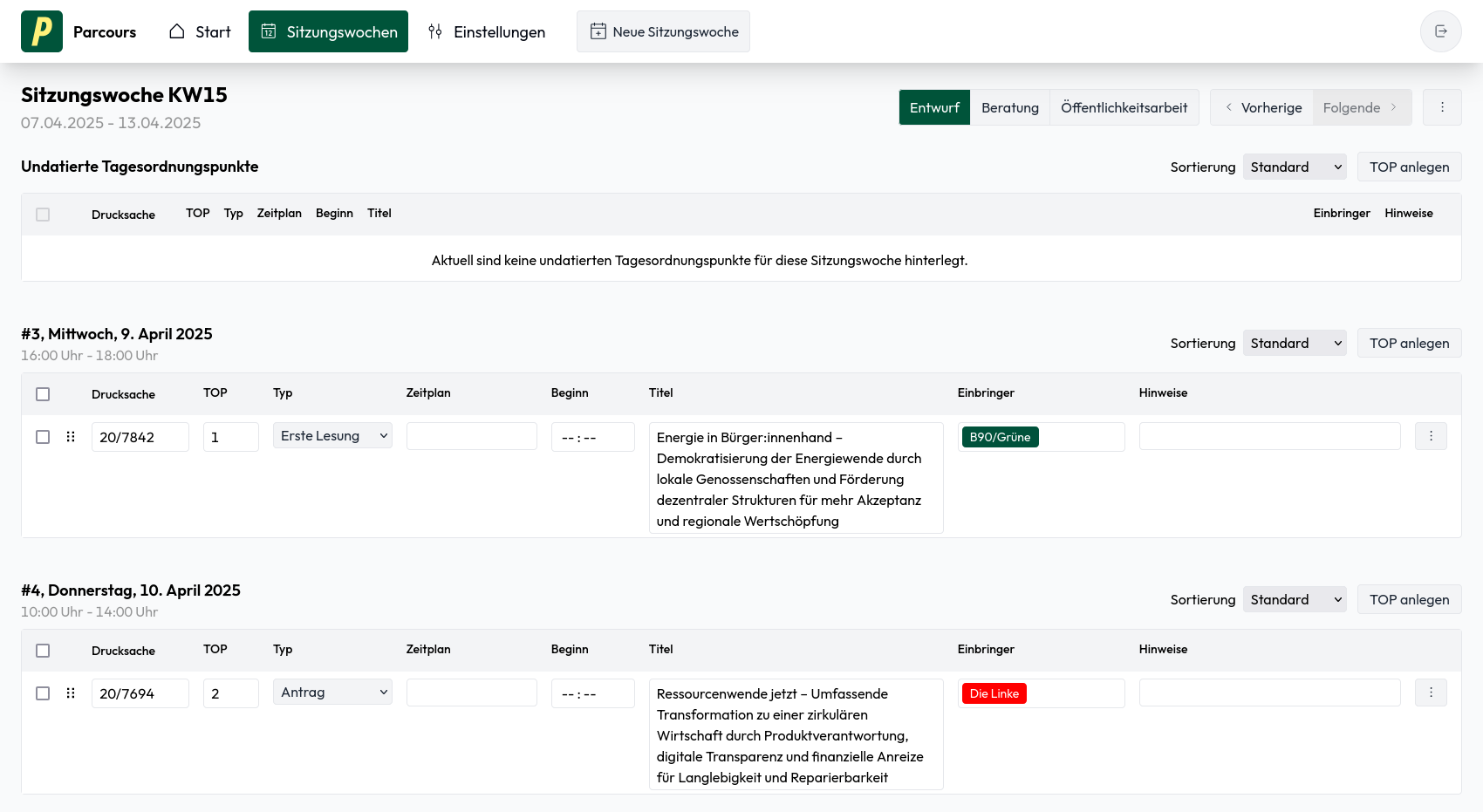Click TOP anlegen for Donnerstag, 10. April
This screenshot has width=1483, height=812.
tap(1409, 599)
